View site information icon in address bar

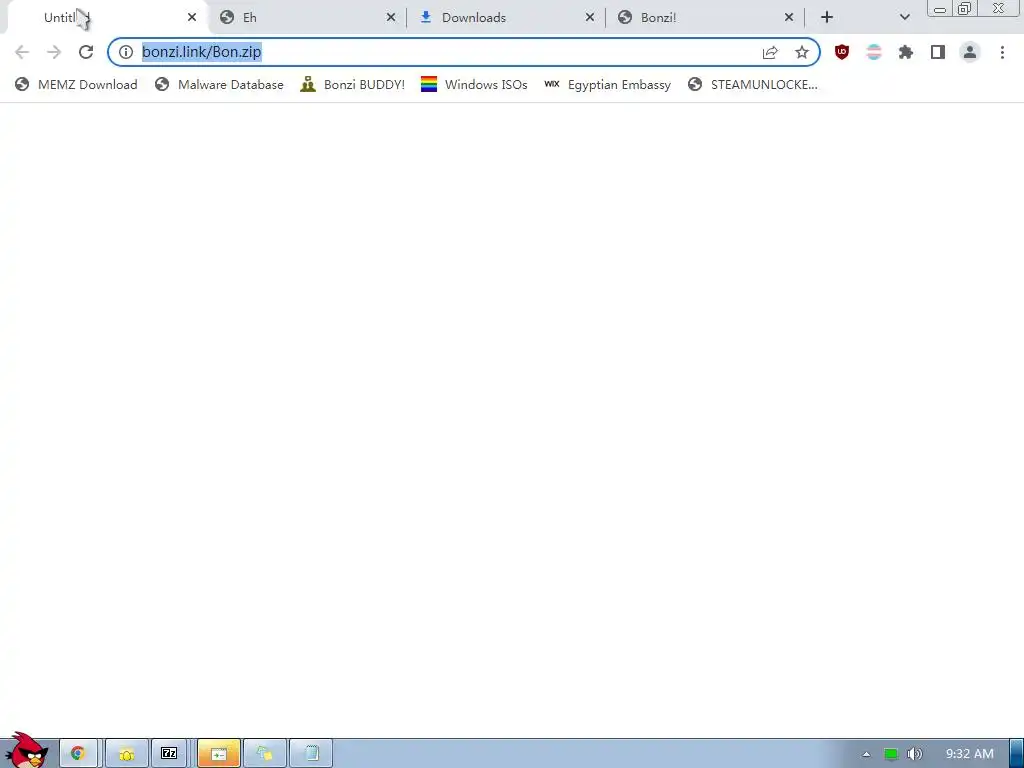pyautogui.click(x=126, y=52)
